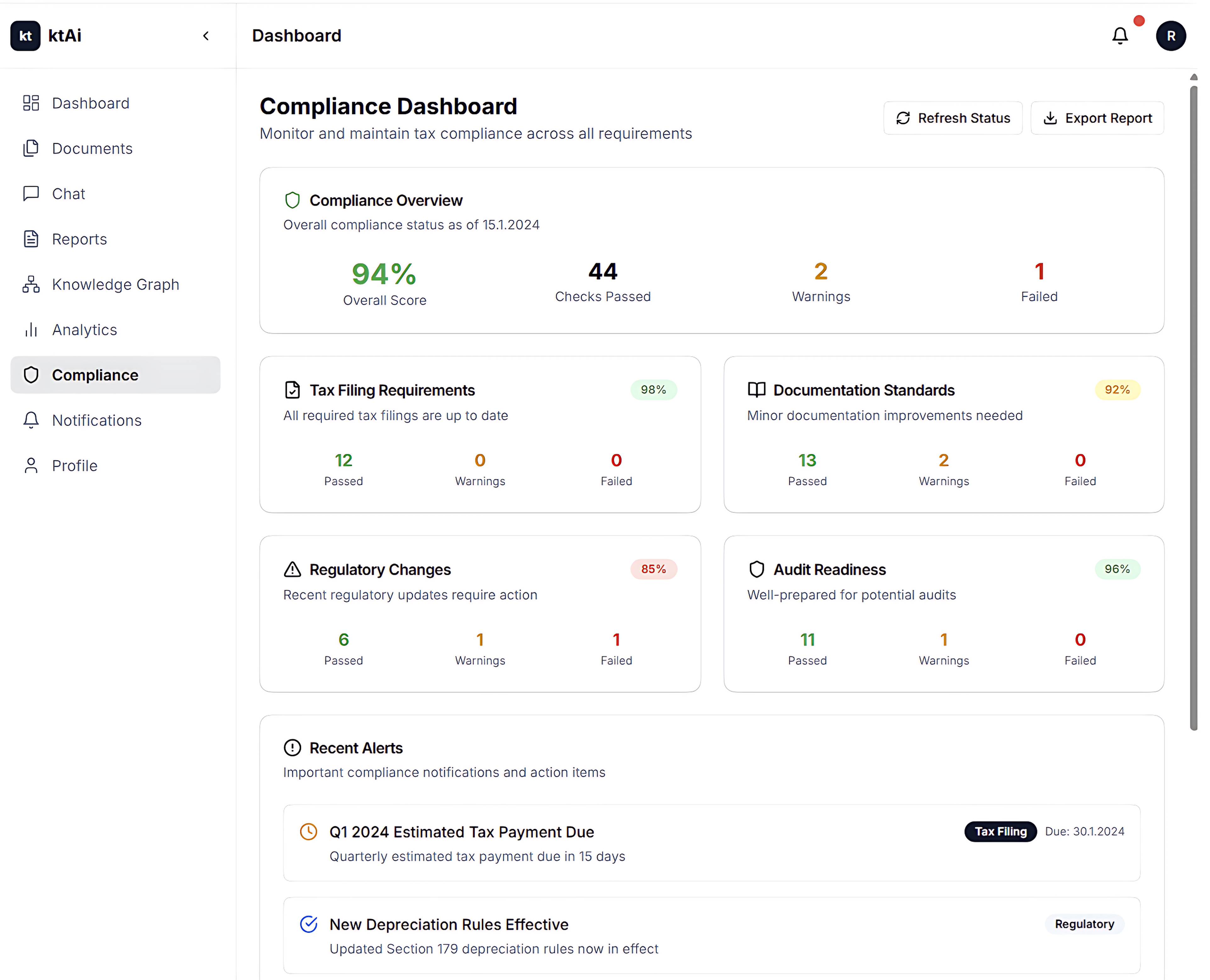The image size is (1210, 980).
Task: Click the page vertical scrollbar
Action: click(1193, 407)
